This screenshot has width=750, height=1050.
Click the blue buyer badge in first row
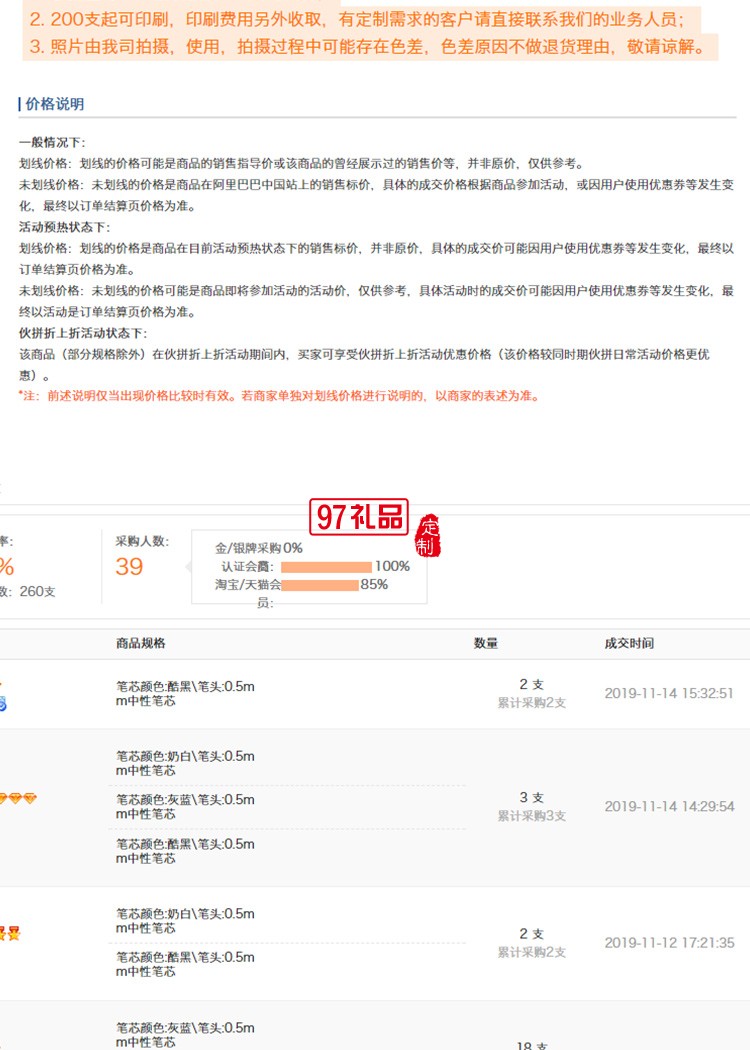(x=3, y=703)
